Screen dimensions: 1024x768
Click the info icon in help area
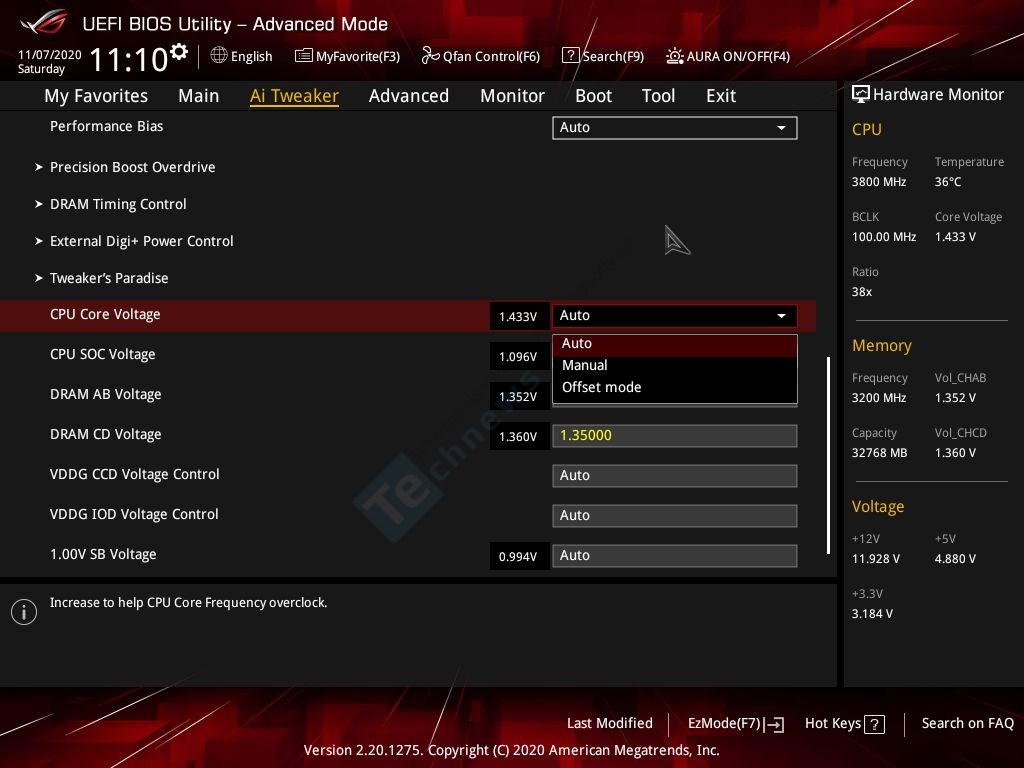click(x=24, y=612)
